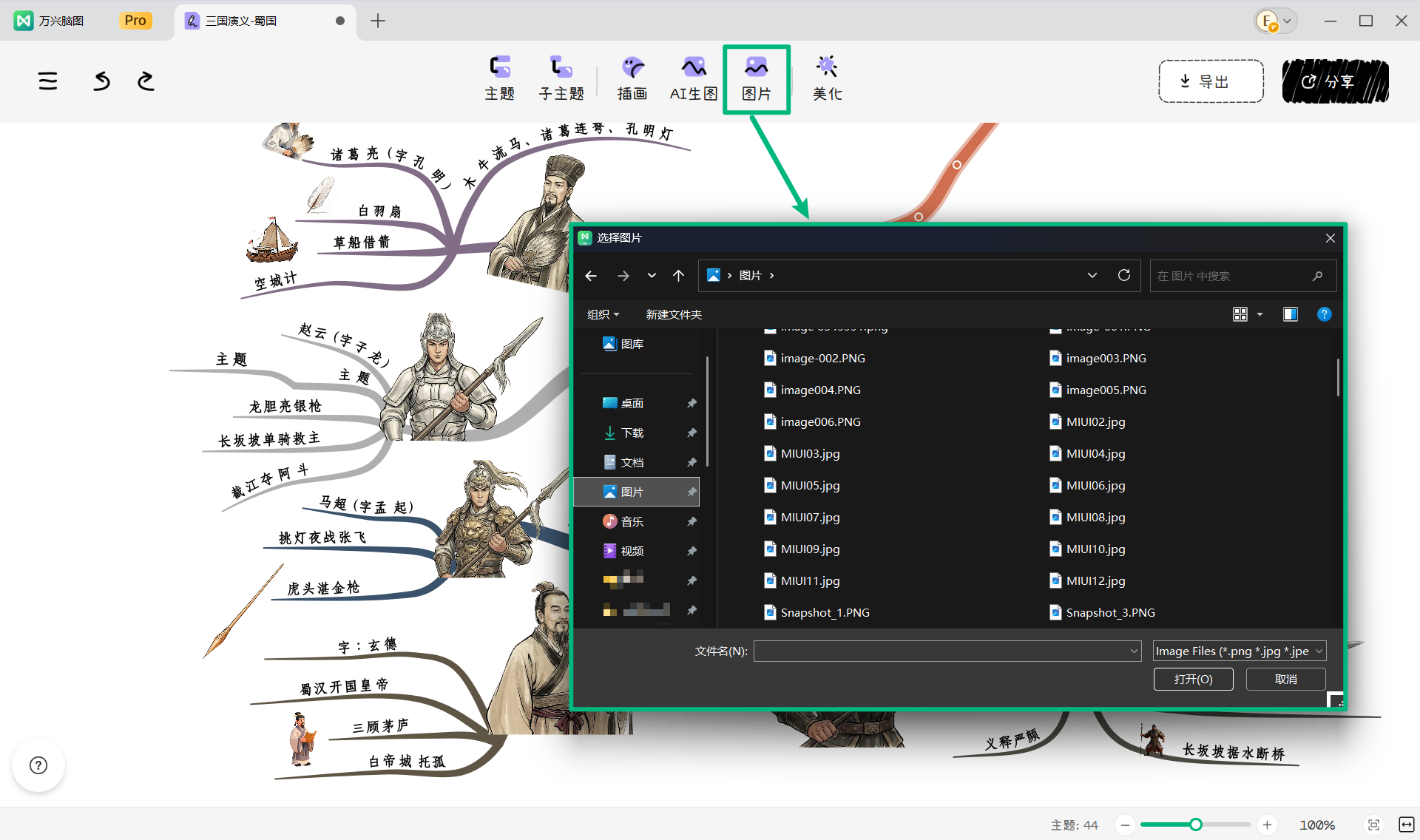Click the 主题: 44 topic count
The image size is (1420, 840).
coord(1074,824)
